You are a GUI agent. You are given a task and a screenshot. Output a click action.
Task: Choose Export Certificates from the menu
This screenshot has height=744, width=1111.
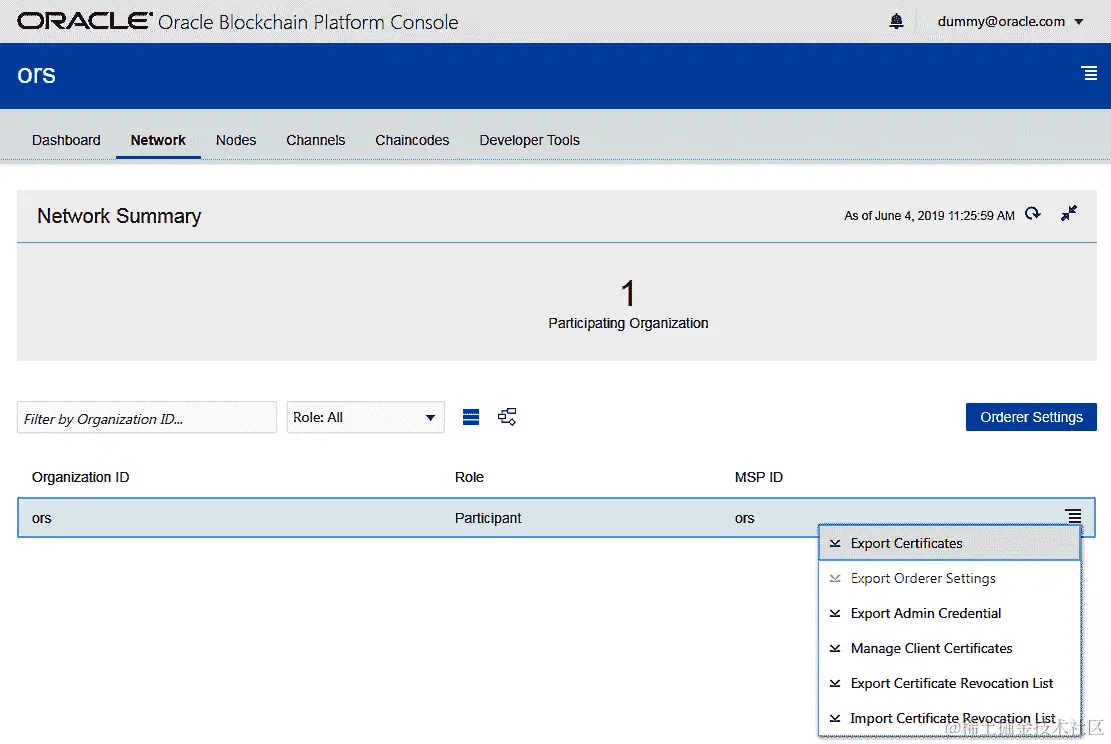click(949, 543)
